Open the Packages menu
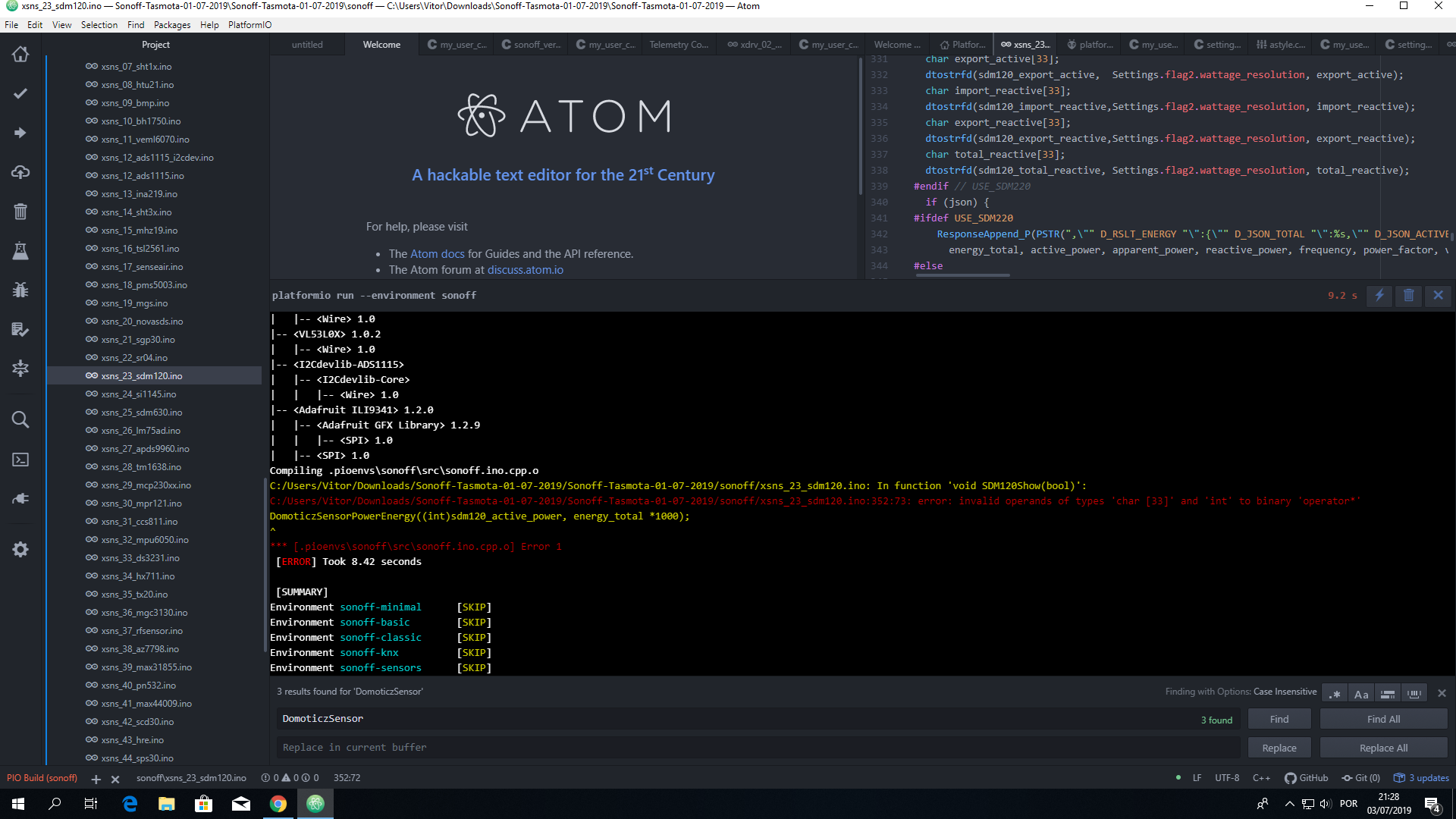Image resolution: width=1456 pixels, height=819 pixels. [x=172, y=24]
